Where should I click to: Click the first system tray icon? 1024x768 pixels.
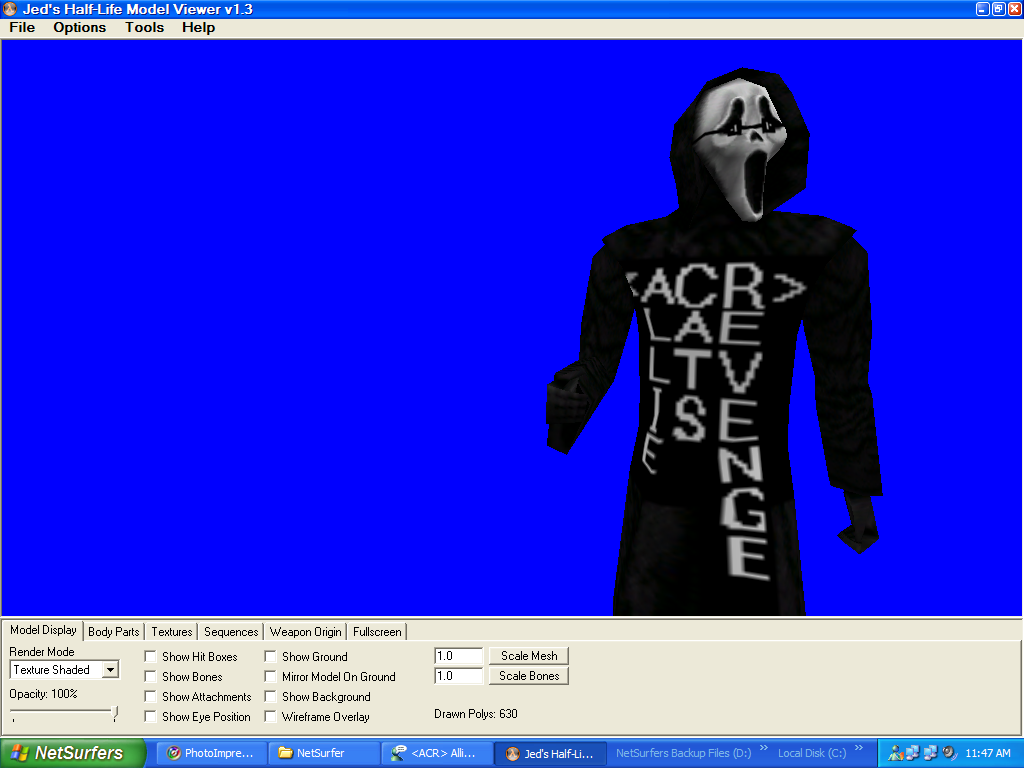pos(895,753)
